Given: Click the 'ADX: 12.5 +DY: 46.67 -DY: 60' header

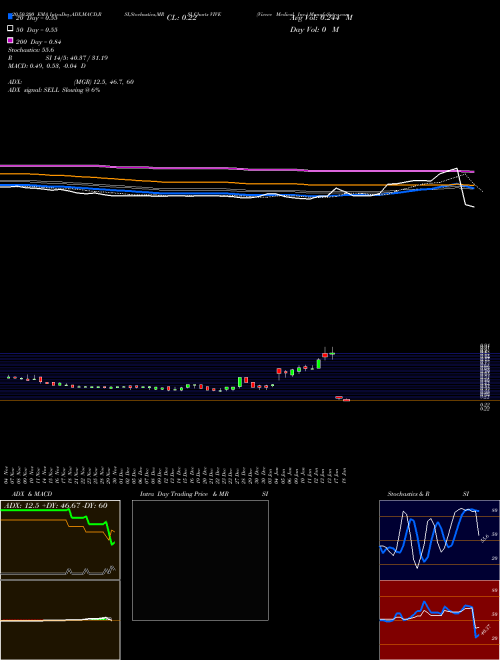Looking at the screenshot, I should (56, 505).
